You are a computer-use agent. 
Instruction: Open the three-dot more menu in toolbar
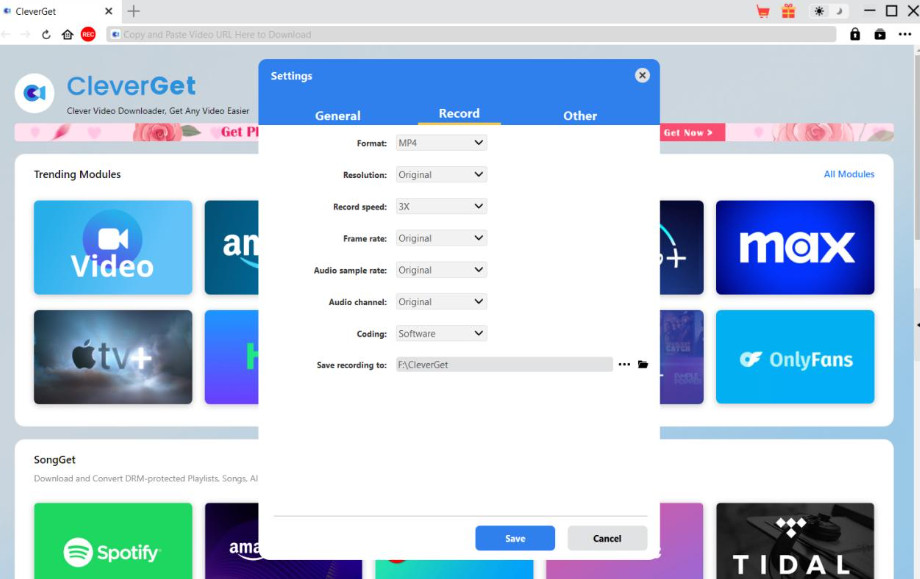[x=905, y=34]
